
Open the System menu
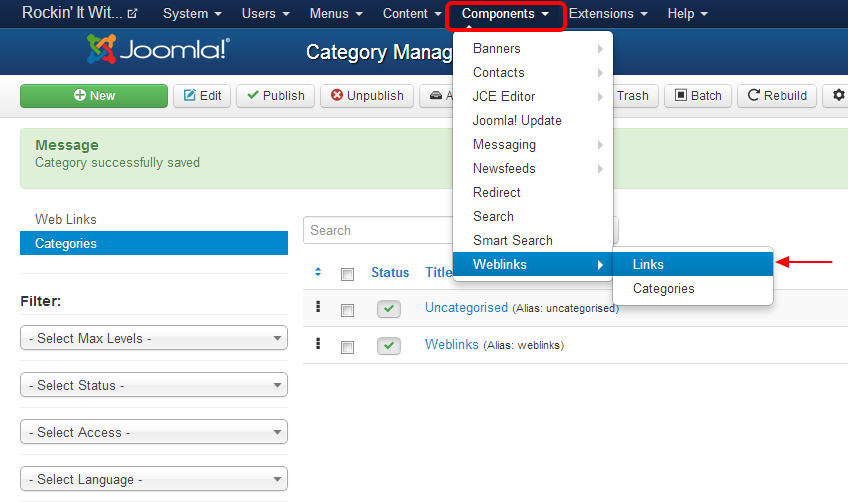pyautogui.click(x=192, y=14)
